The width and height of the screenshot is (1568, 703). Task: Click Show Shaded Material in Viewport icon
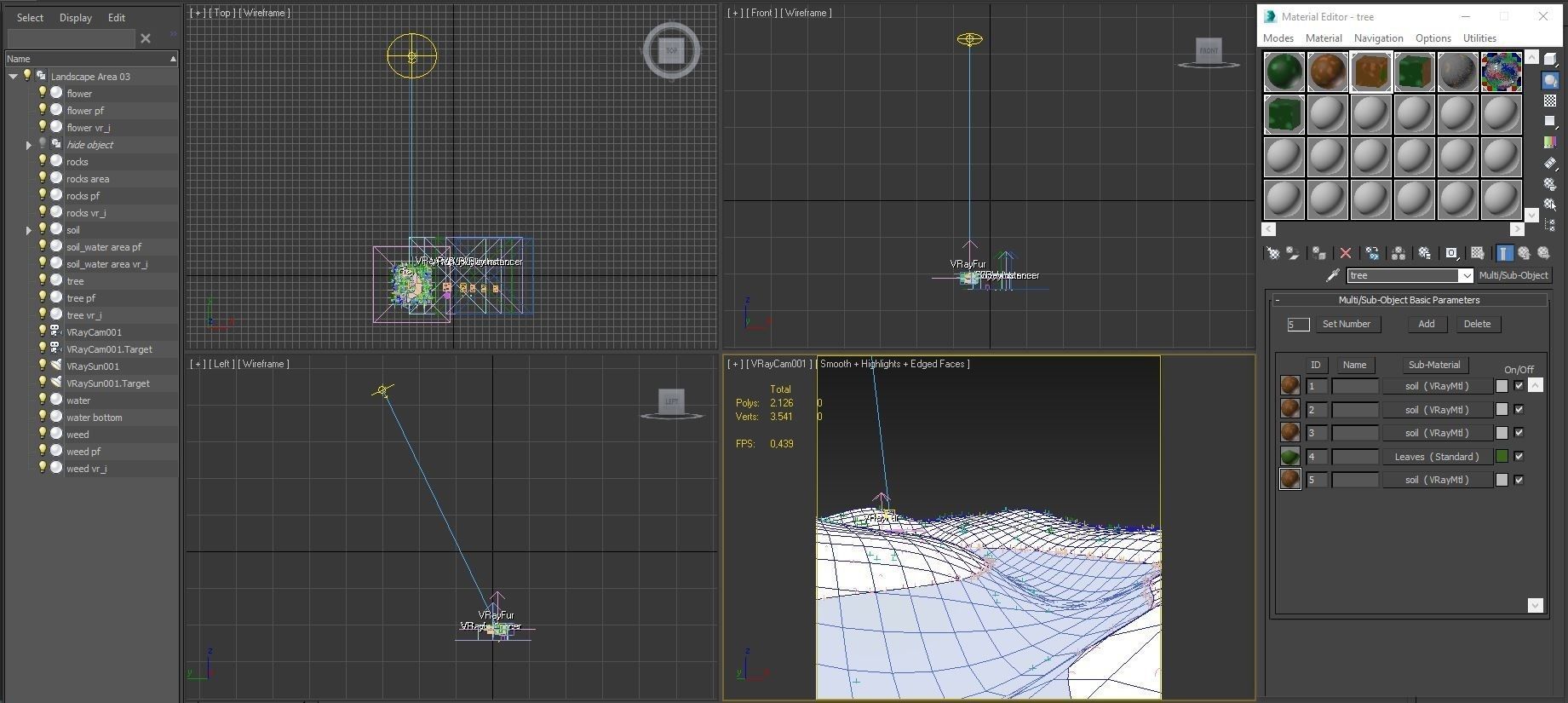[x=1478, y=253]
